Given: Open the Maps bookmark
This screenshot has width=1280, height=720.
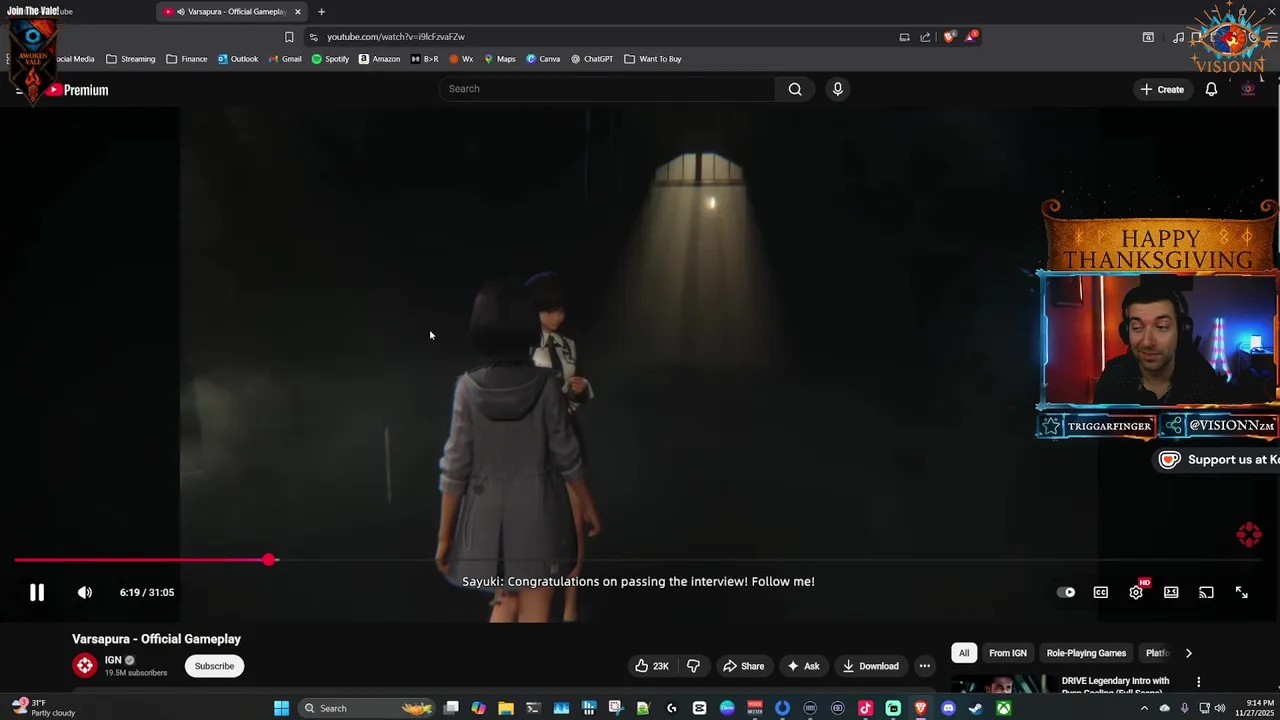Looking at the screenshot, I should pyautogui.click(x=500, y=59).
